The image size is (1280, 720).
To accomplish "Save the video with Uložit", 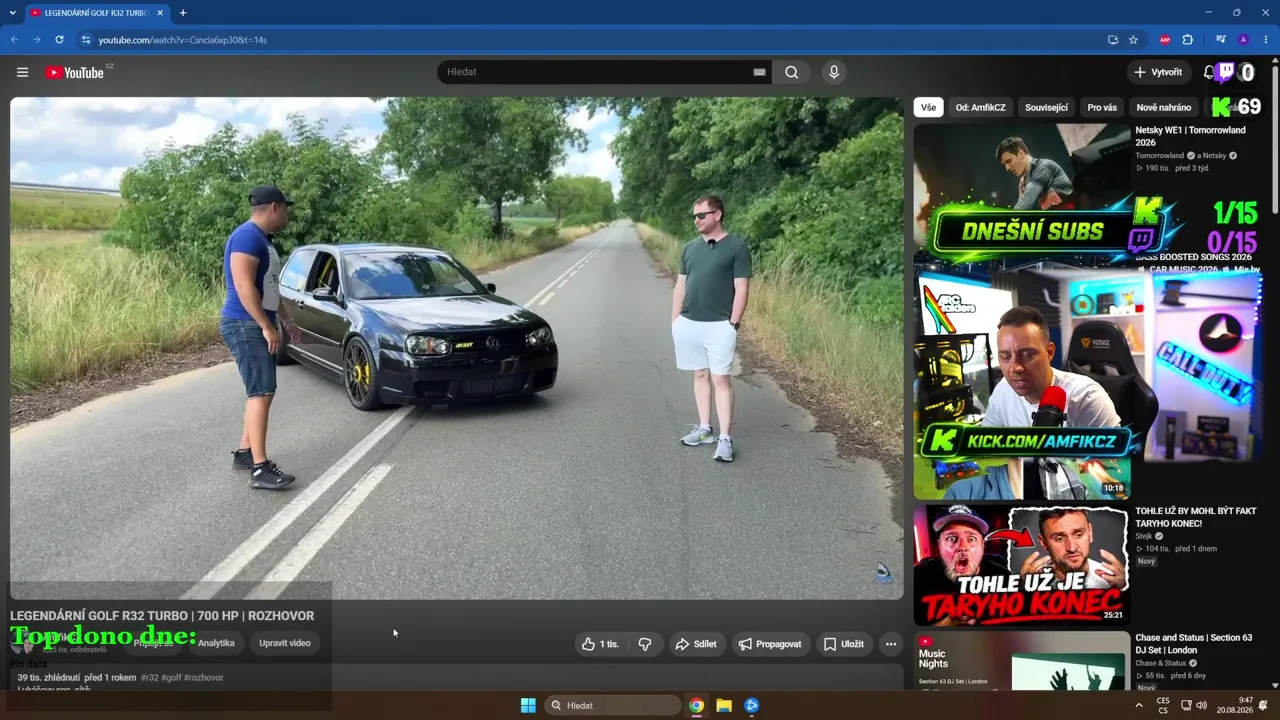I will (x=843, y=644).
